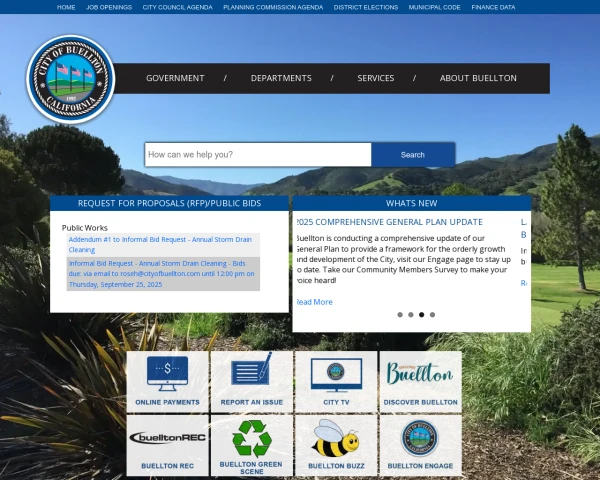Open the Buellton Green Scene recycling tile
Image resolution: width=600 pixels, height=480 pixels.
[252, 446]
